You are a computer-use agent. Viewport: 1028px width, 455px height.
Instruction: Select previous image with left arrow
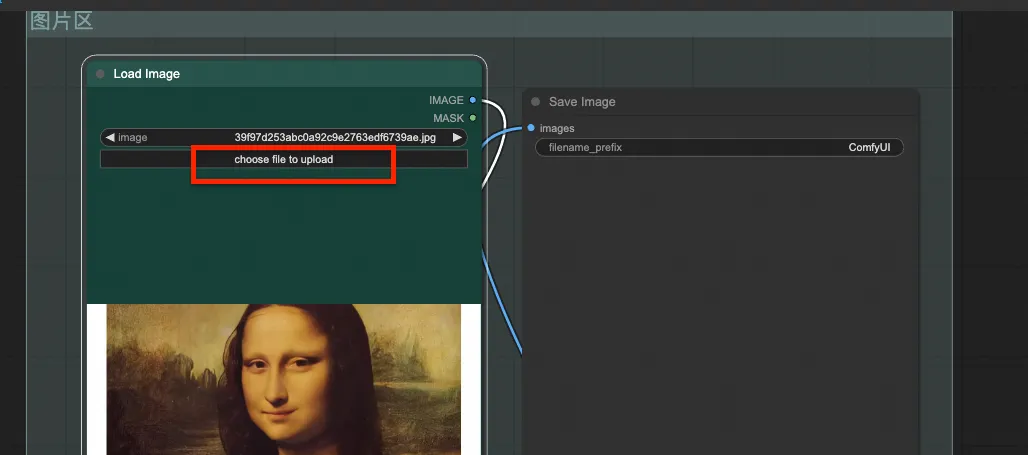109,138
